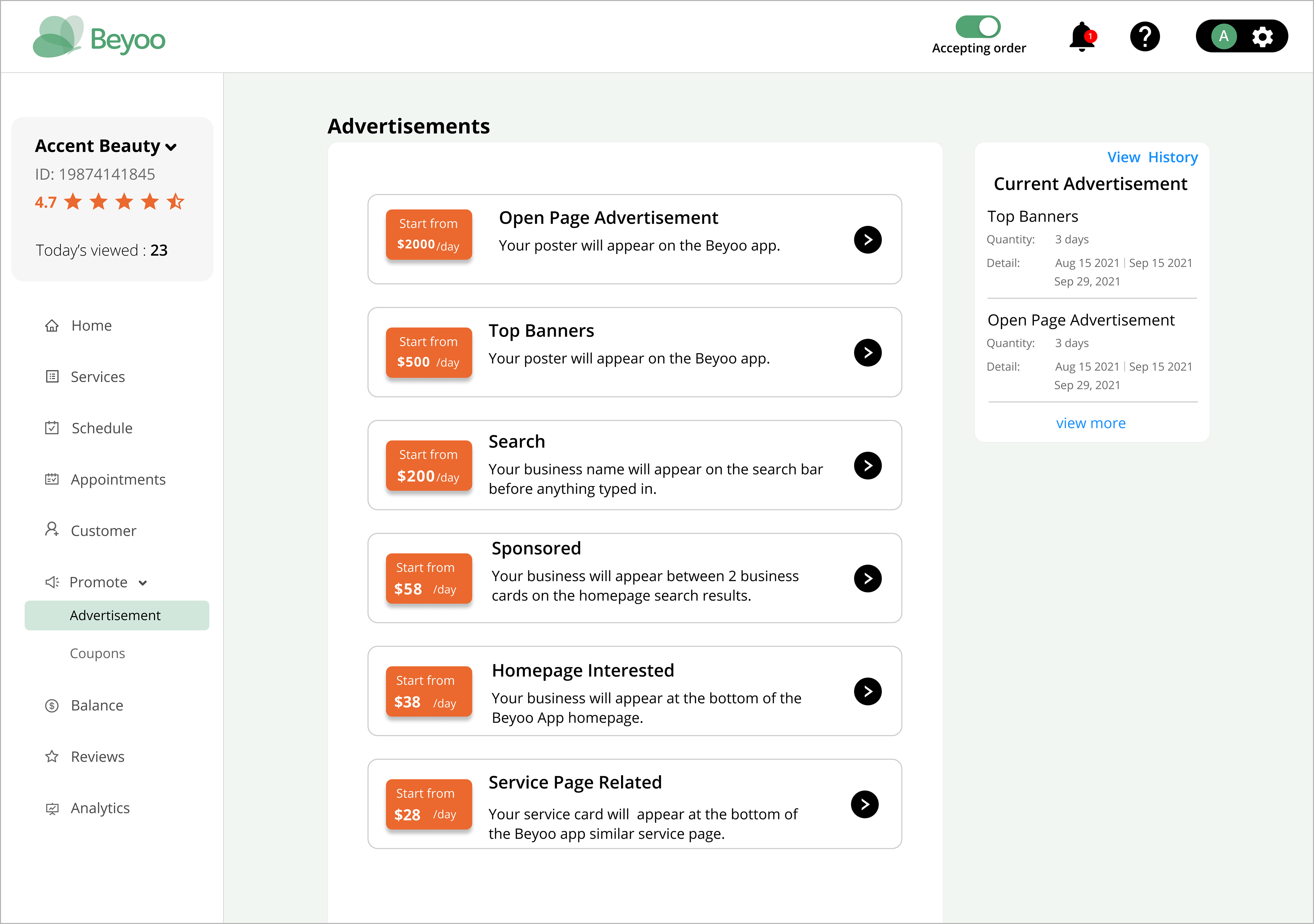Click the Services list icon
The image size is (1314, 924).
point(52,377)
